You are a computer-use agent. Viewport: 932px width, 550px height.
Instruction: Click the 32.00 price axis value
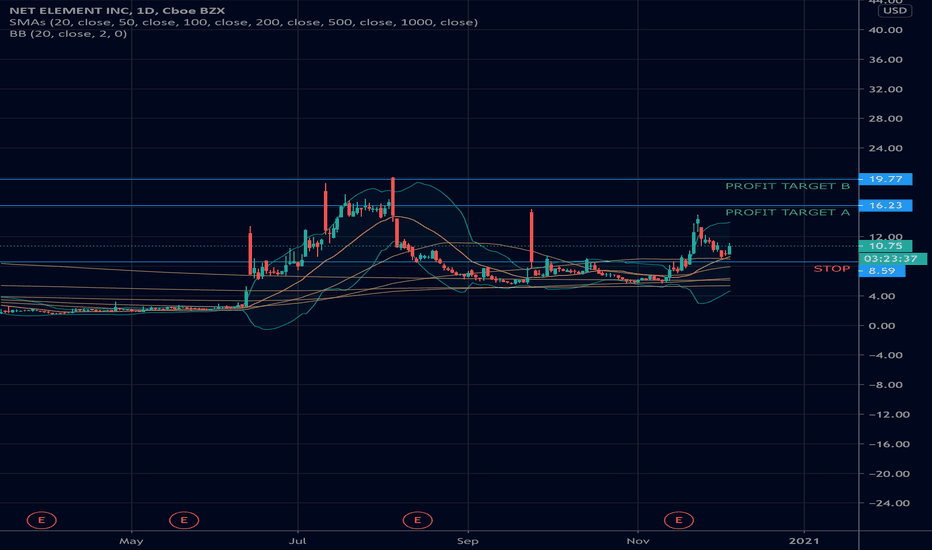coord(885,90)
